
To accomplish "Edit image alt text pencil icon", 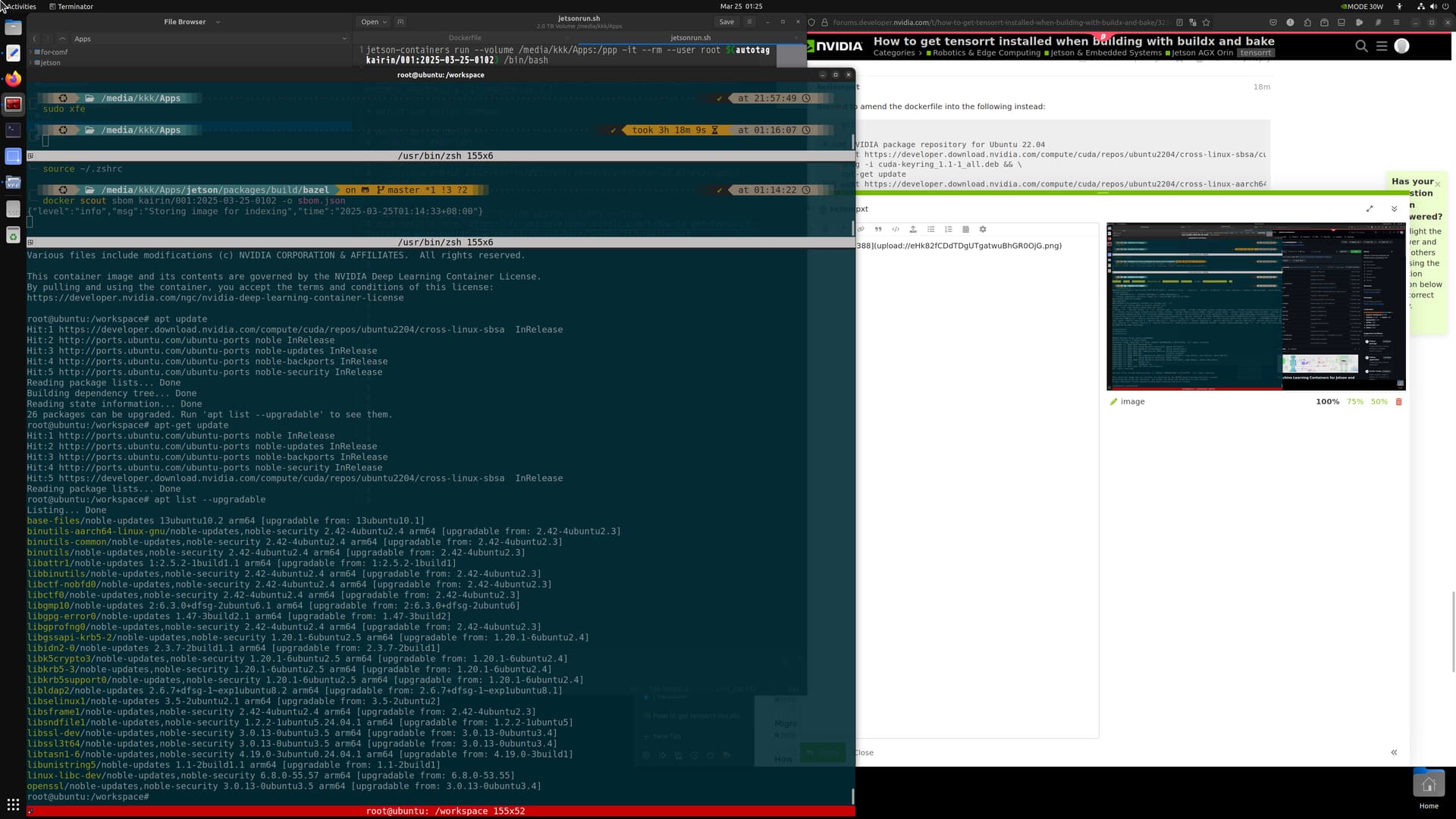I will click(x=1114, y=402).
